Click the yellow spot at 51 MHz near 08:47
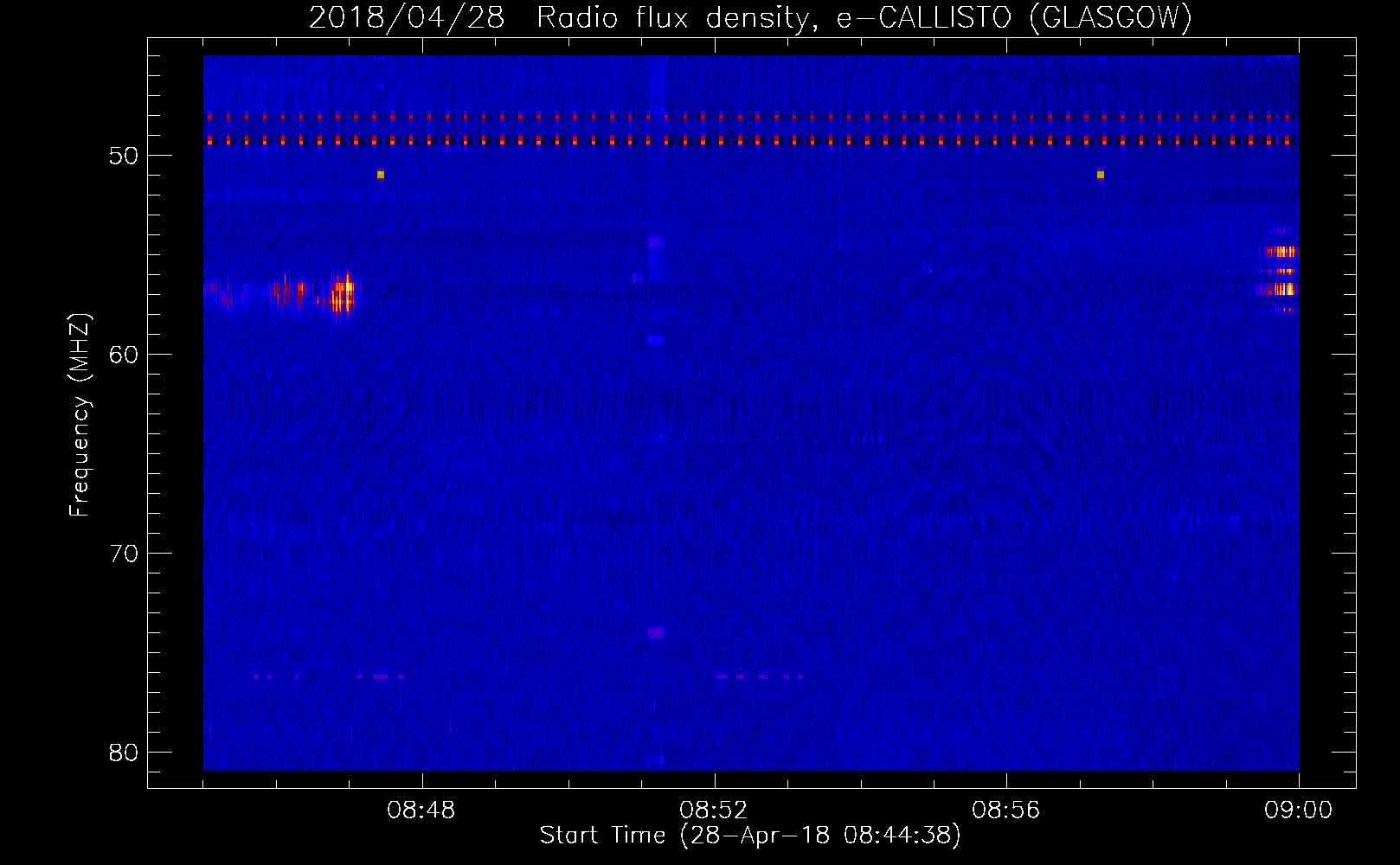Screen dimensions: 1400x865 (x=380, y=175)
